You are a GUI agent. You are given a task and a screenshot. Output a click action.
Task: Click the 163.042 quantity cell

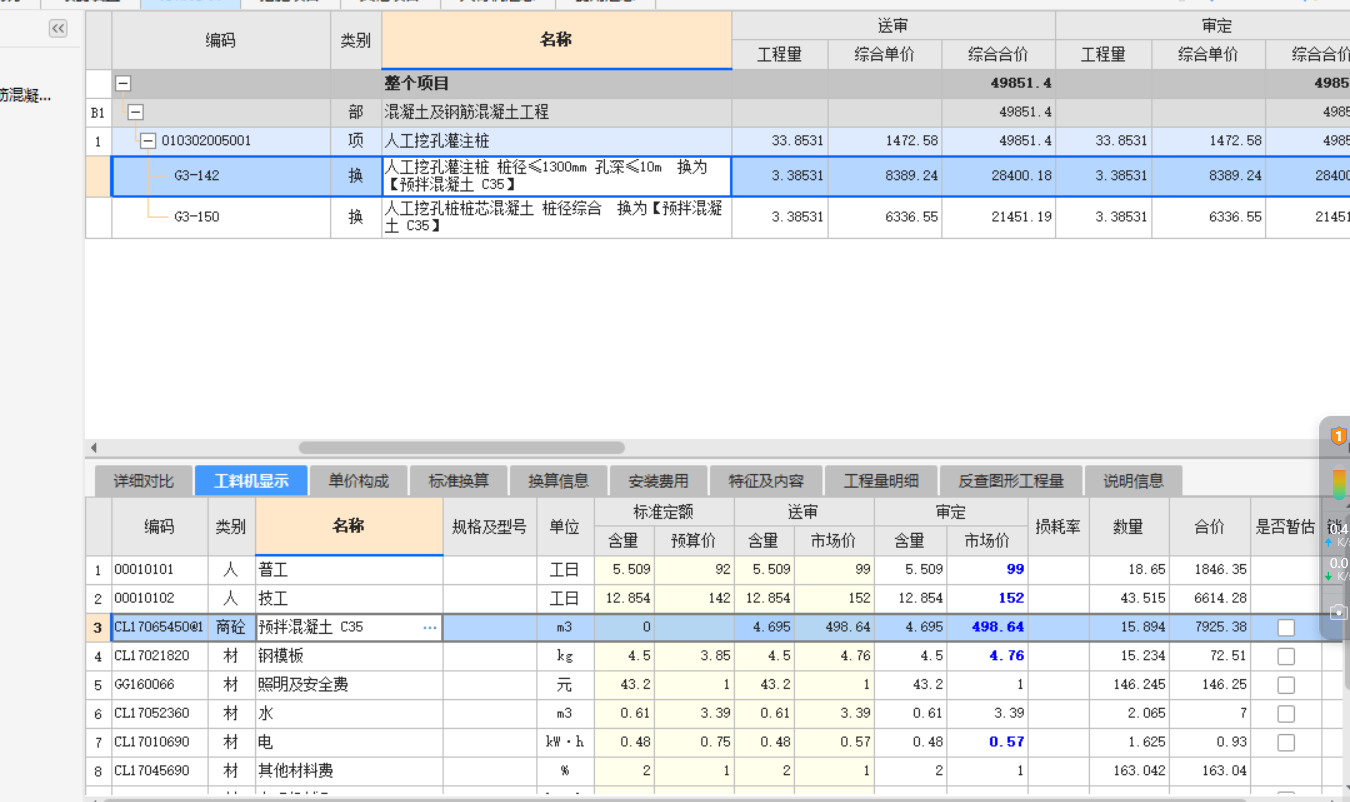1129,772
